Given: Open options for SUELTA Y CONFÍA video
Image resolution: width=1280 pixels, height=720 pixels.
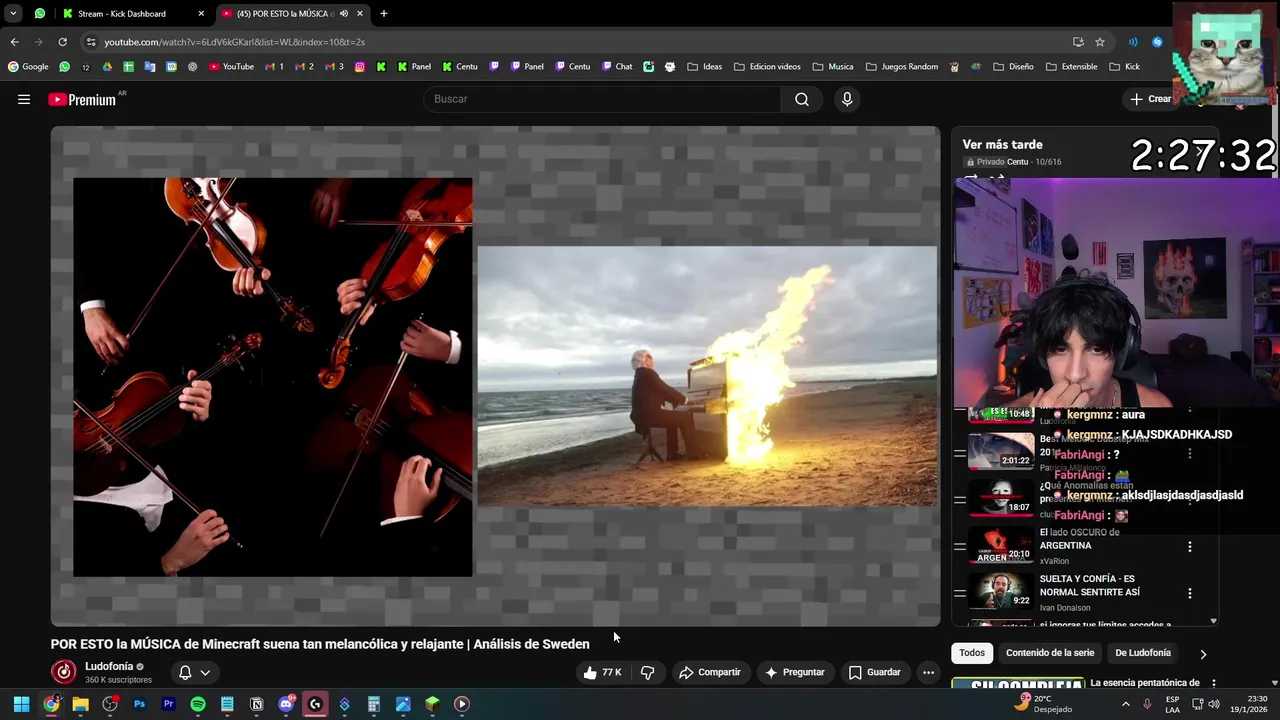Looking at the screenshot, I should click(x=1190, y=593).
